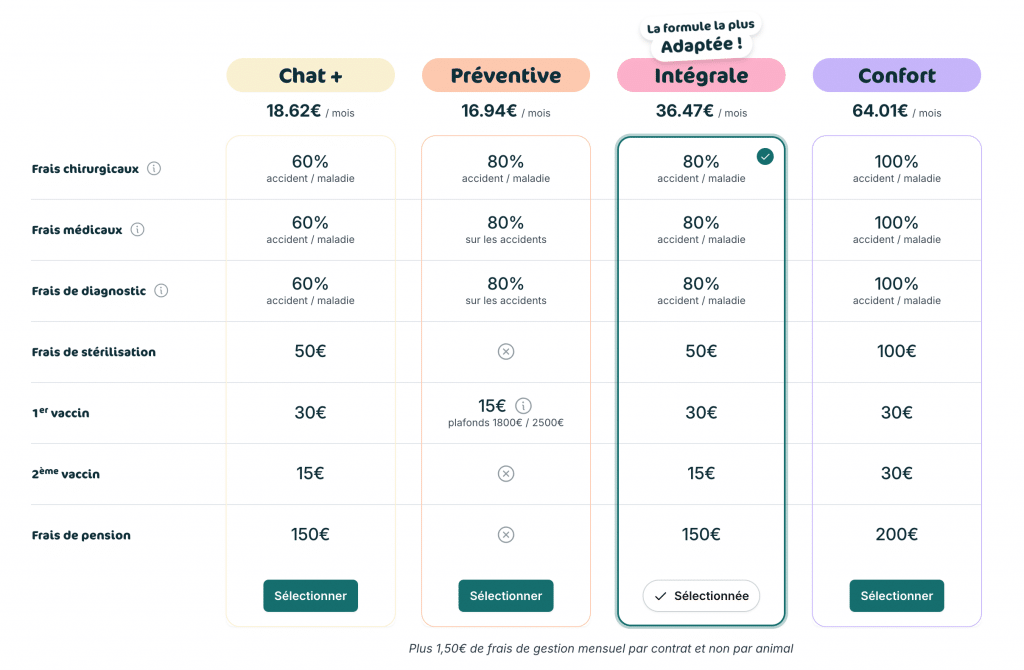Click the teal checkmark on the Intégrale card
Image resolution: width=1024 pixels, height=670 pixels.
[765, 155]
